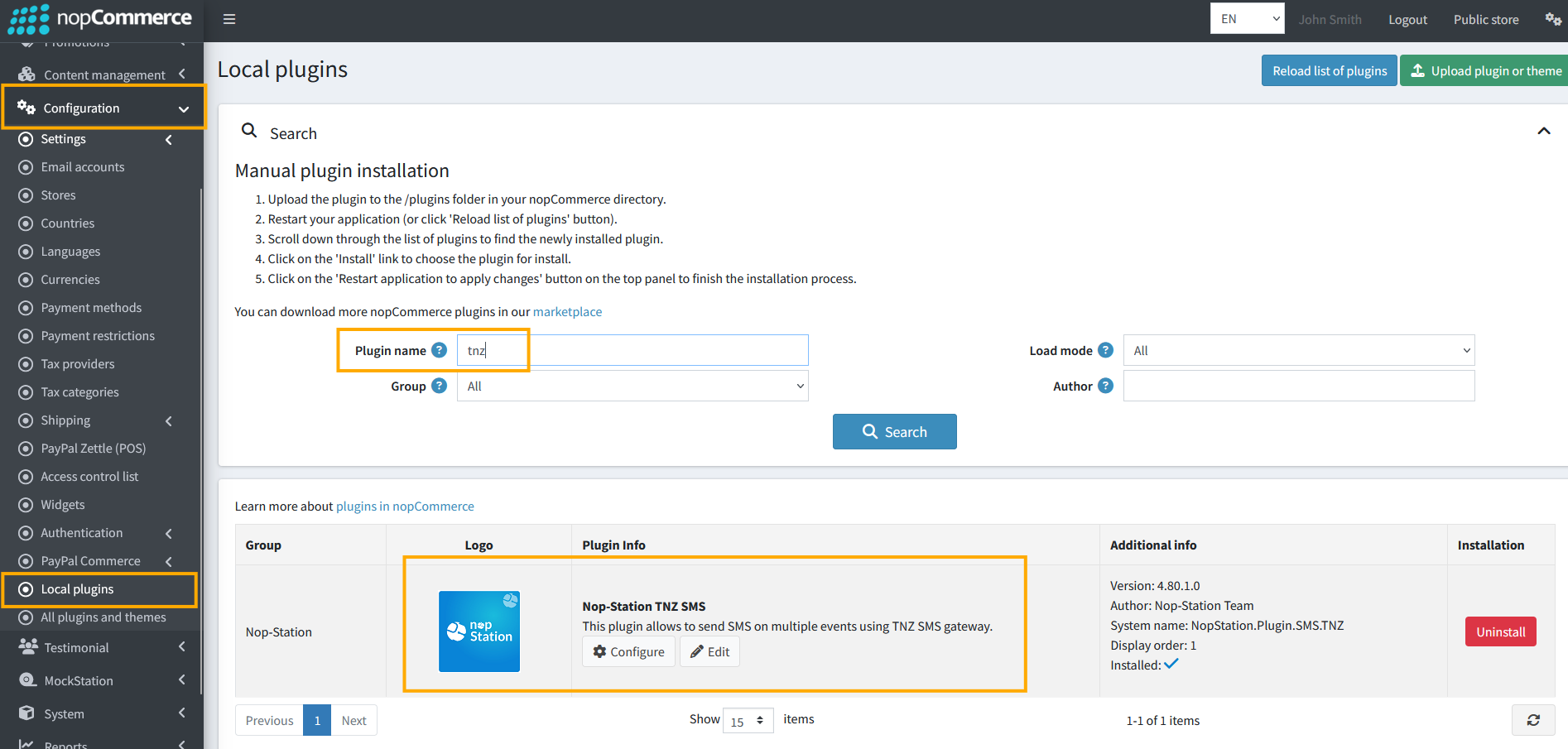Image resolution: width=1568 pixels, height=749 pixels.
Task: Open Tax providers in sidebar
Action: 78,364
